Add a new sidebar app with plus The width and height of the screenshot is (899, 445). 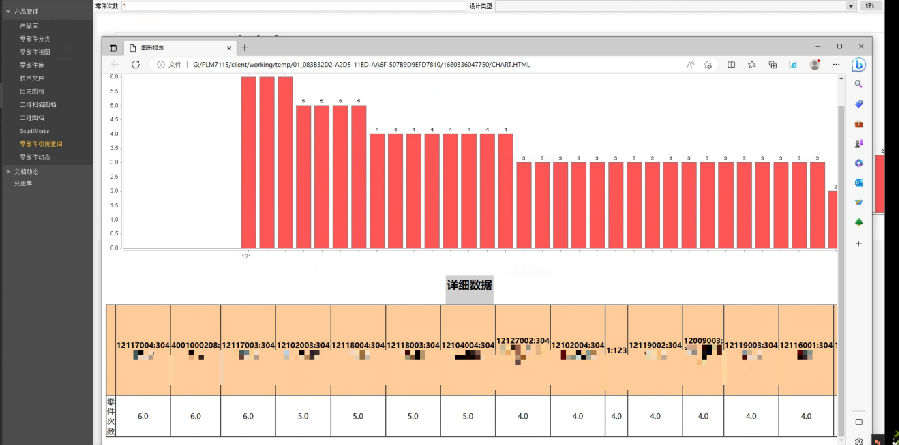(858, 243)
